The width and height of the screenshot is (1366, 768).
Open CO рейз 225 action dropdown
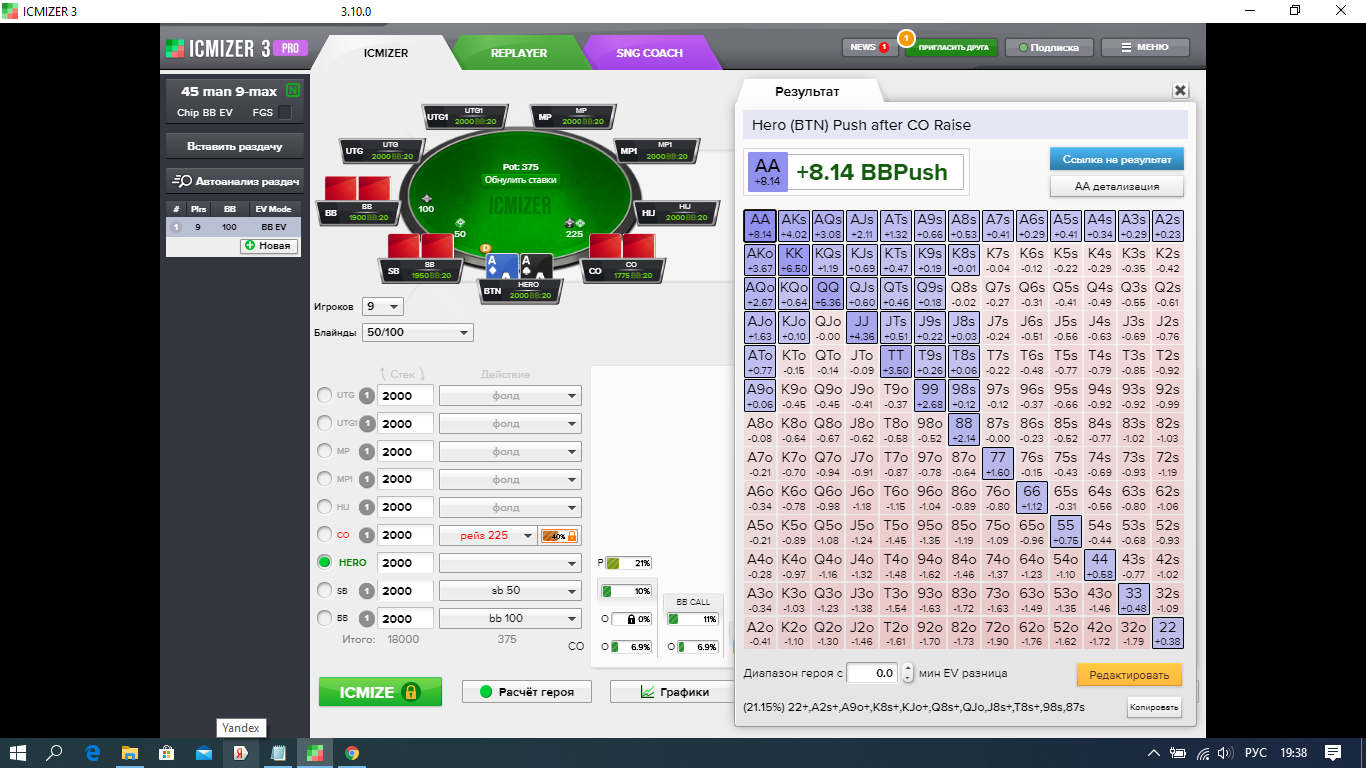488,535
